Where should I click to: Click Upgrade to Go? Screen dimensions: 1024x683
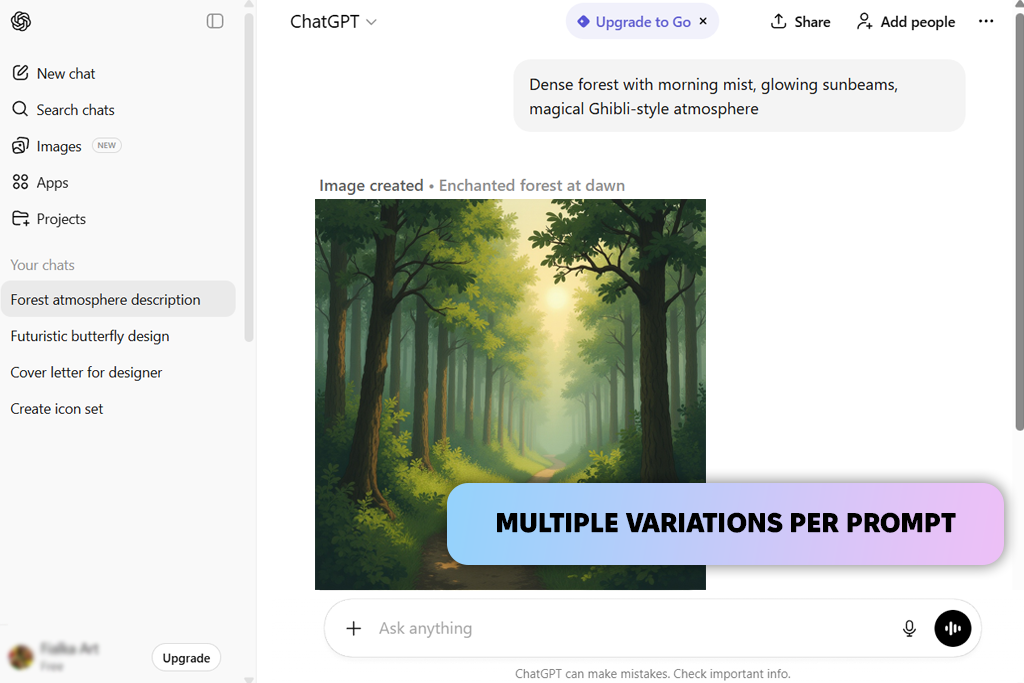click(x=634, y=22)
